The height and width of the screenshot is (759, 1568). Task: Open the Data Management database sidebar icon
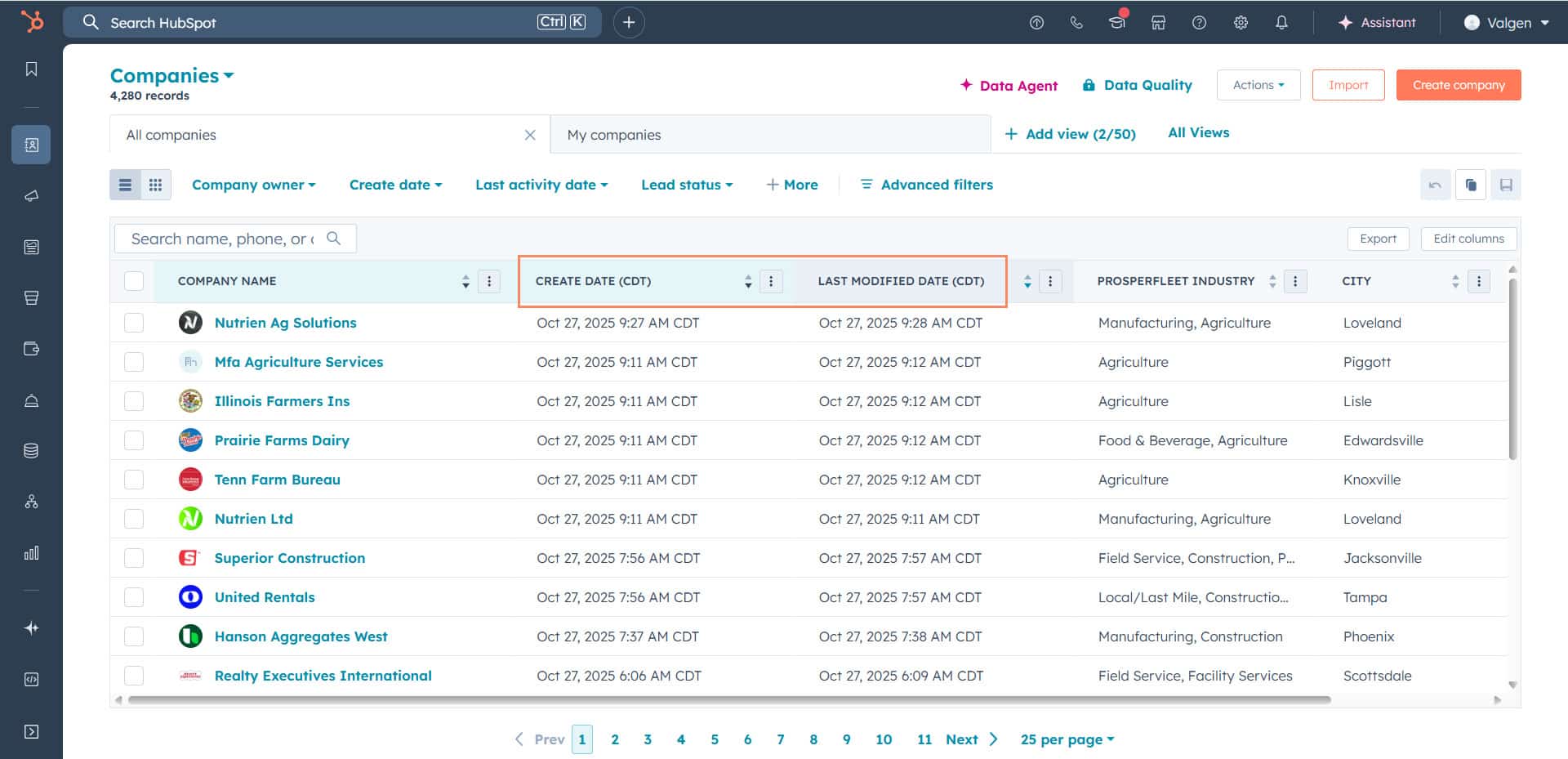pyautogui.click(x=31, y=451)
